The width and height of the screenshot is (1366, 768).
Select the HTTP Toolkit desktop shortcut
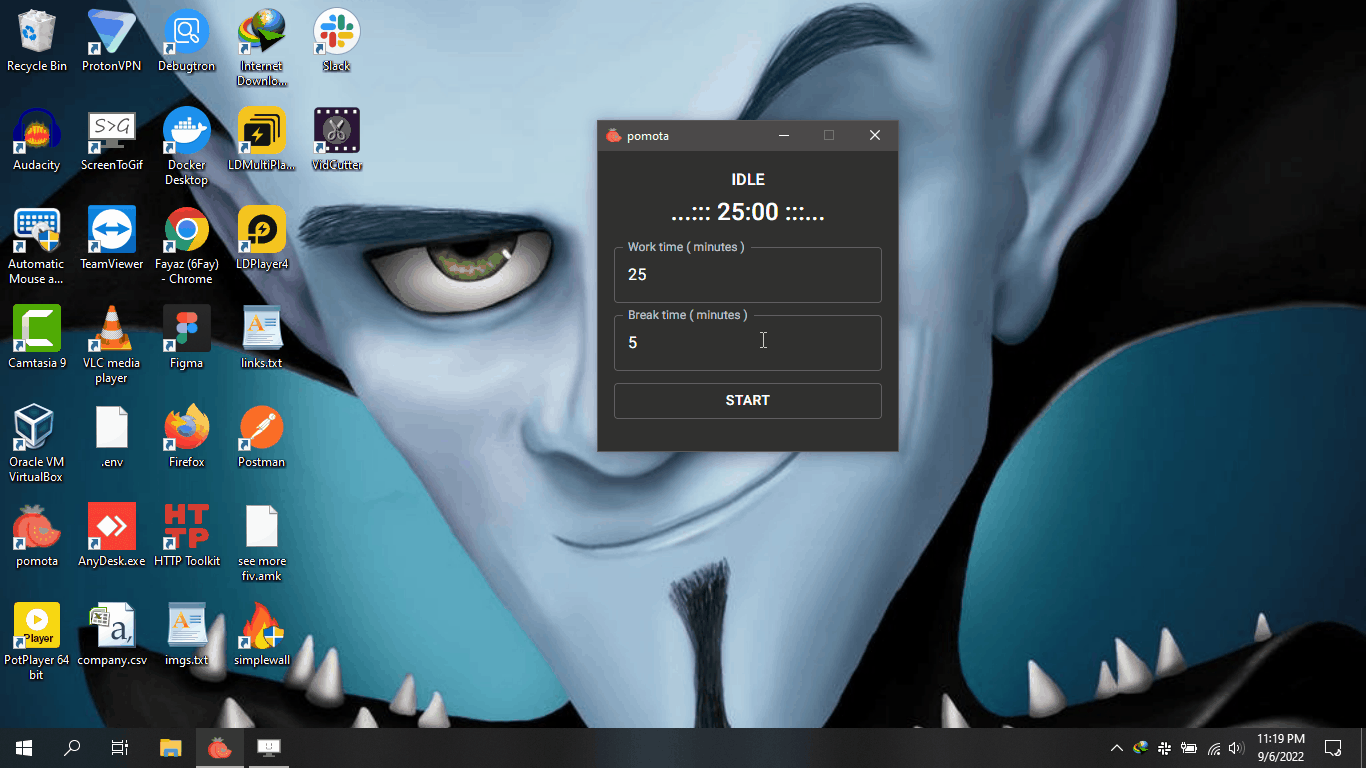[x=187, y=536]
